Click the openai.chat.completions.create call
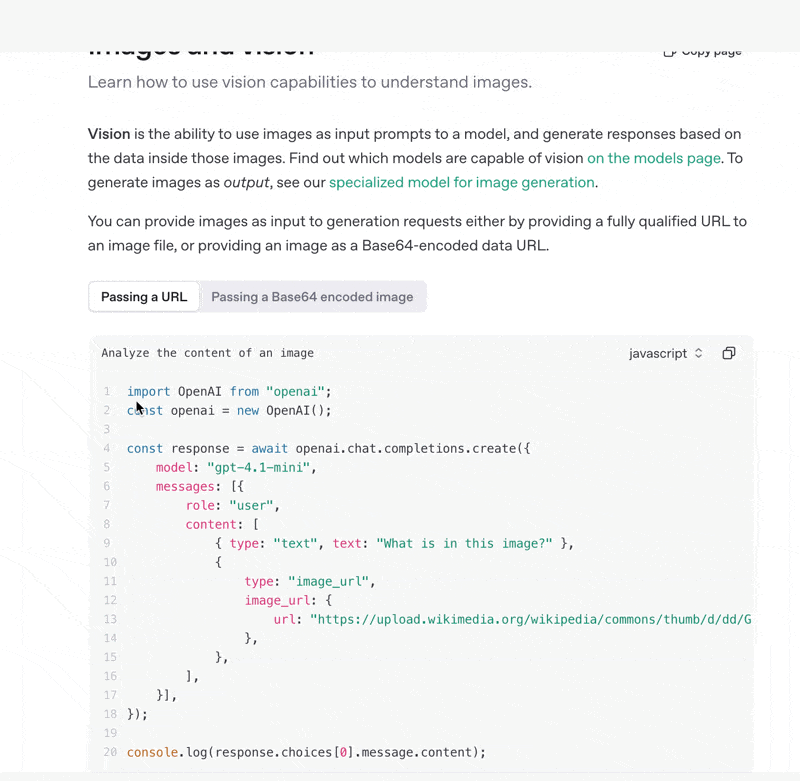800x781 pixels. pyautogui.click(x=413, y=448)
